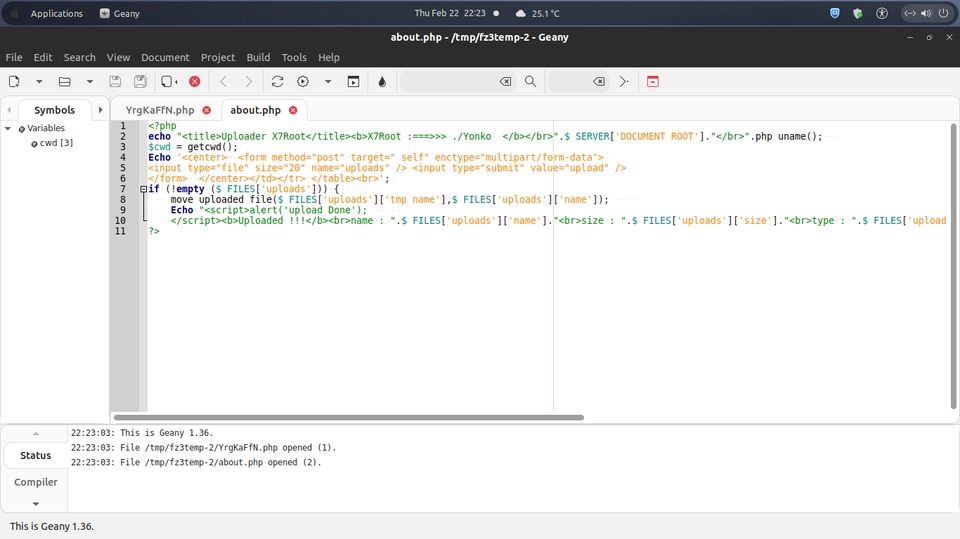Navigate back one location
Screen dimensions: 960x539
tap(223, 81)
